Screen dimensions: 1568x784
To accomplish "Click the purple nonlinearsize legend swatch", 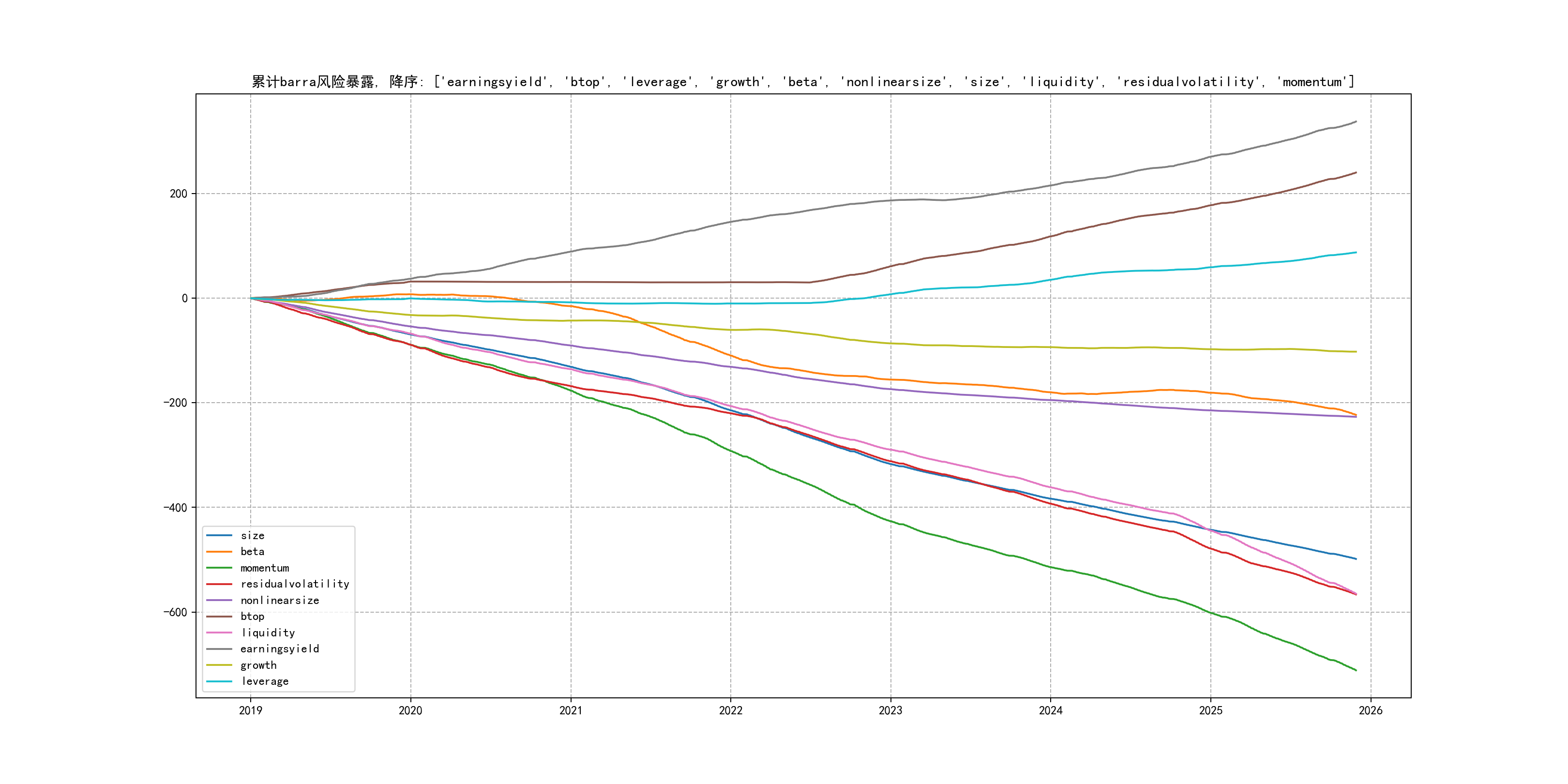I will 219,600.
